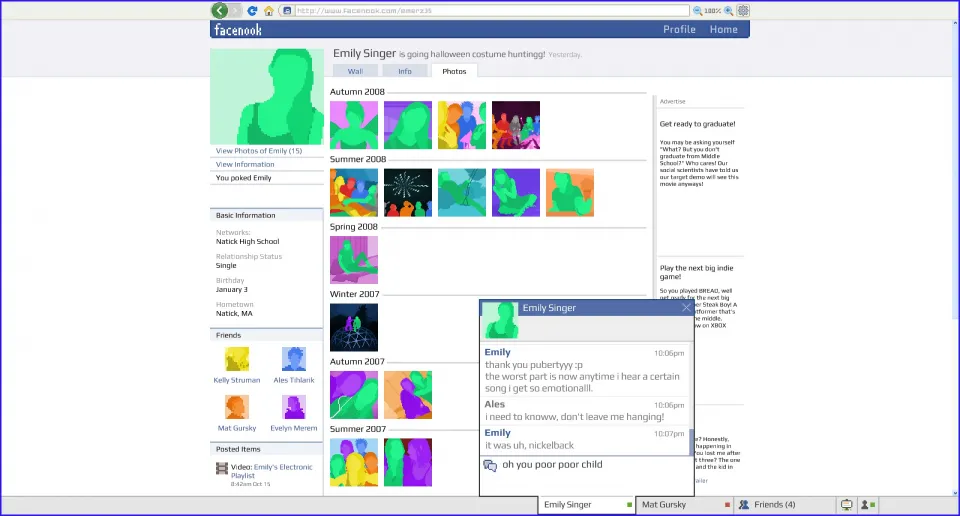Zoom out with the minus magnifier
The width and height of the screenshot is (960, 516).
point(697,10)
